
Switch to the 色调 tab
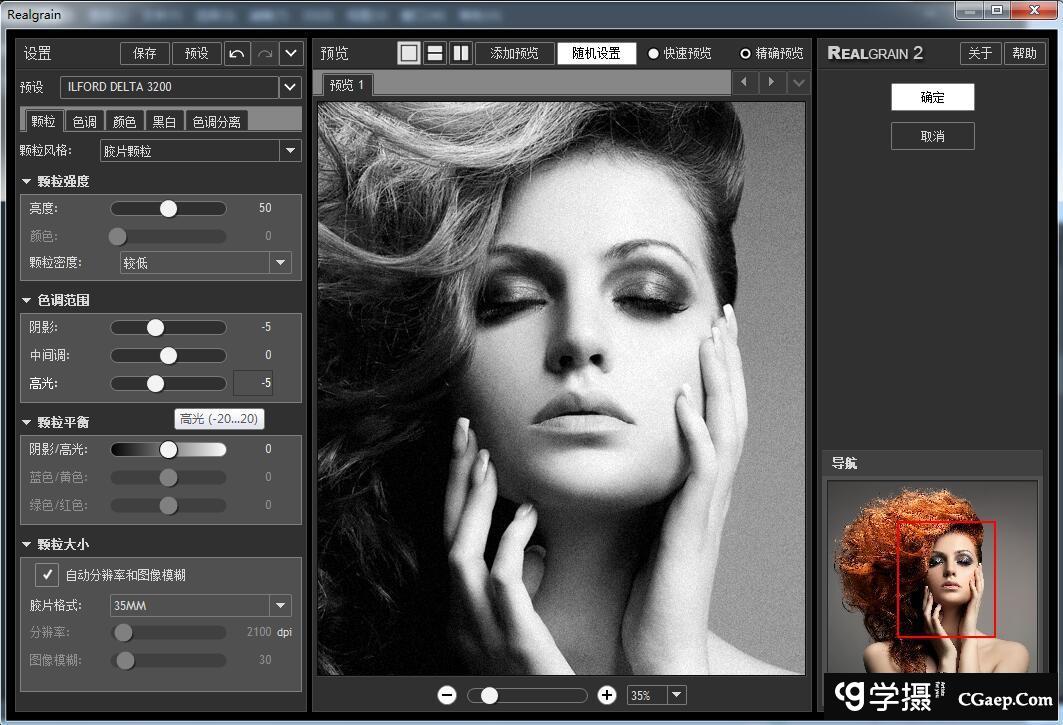coord(84,121)
